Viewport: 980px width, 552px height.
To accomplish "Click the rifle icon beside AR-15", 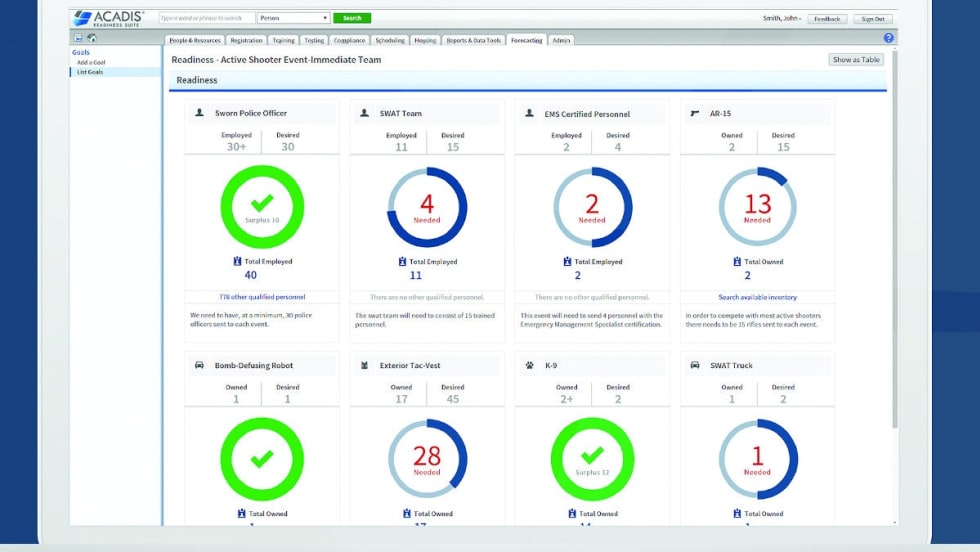I will pos(695,113).
